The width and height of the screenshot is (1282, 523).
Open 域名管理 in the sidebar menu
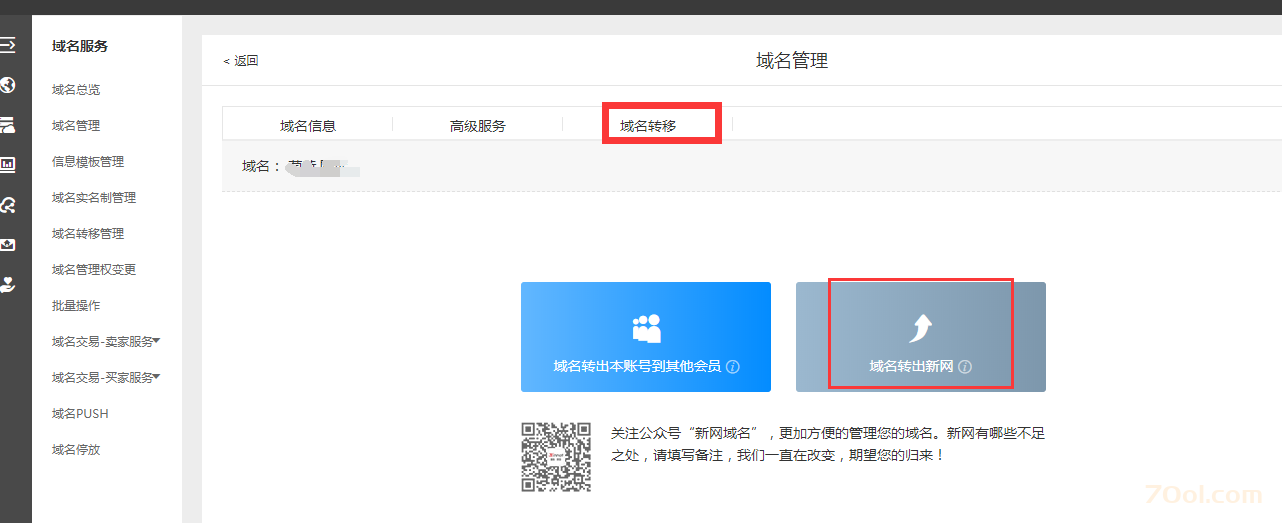click(76, 126)
